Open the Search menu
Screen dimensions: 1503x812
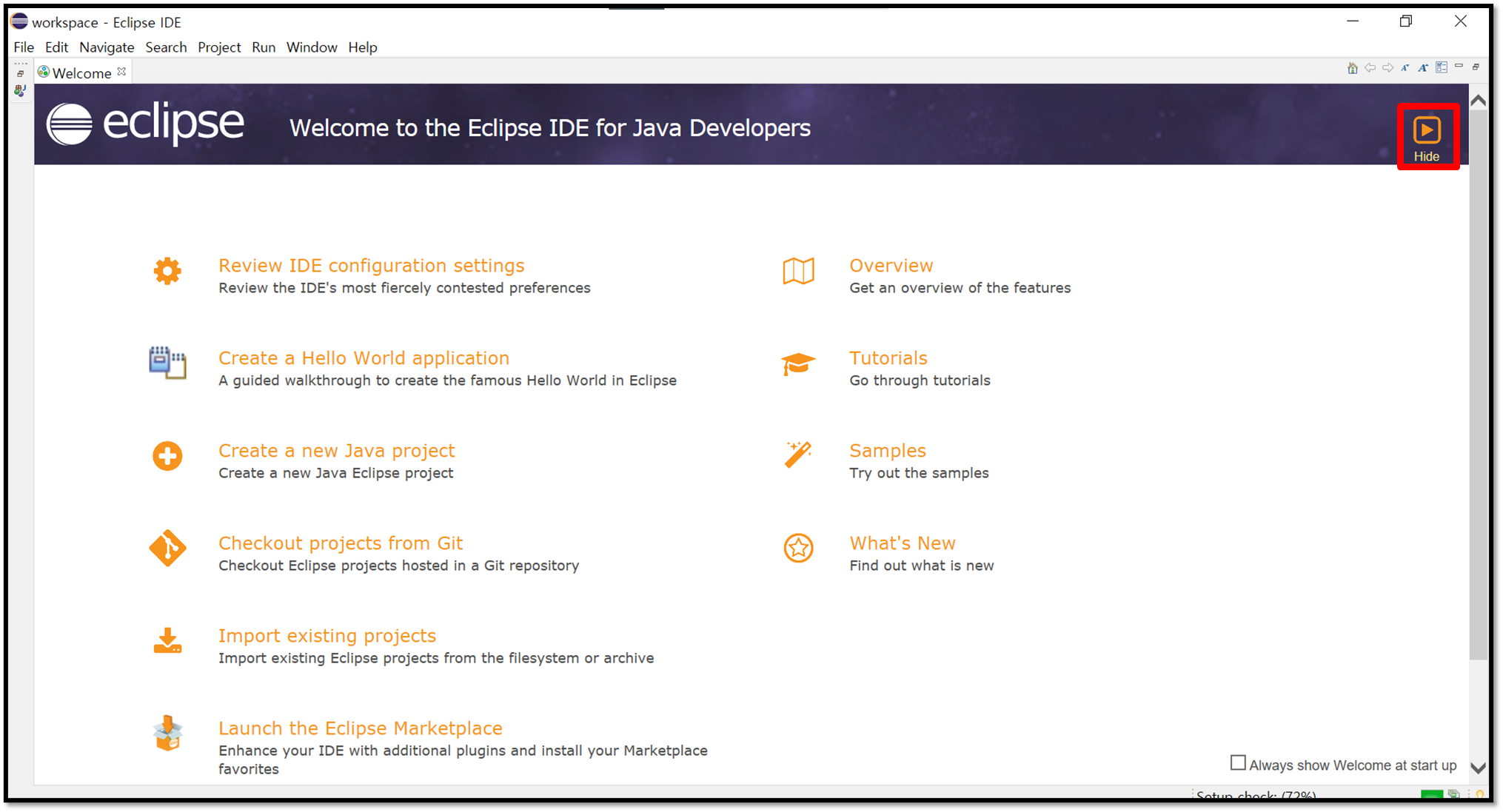point(166,47)
